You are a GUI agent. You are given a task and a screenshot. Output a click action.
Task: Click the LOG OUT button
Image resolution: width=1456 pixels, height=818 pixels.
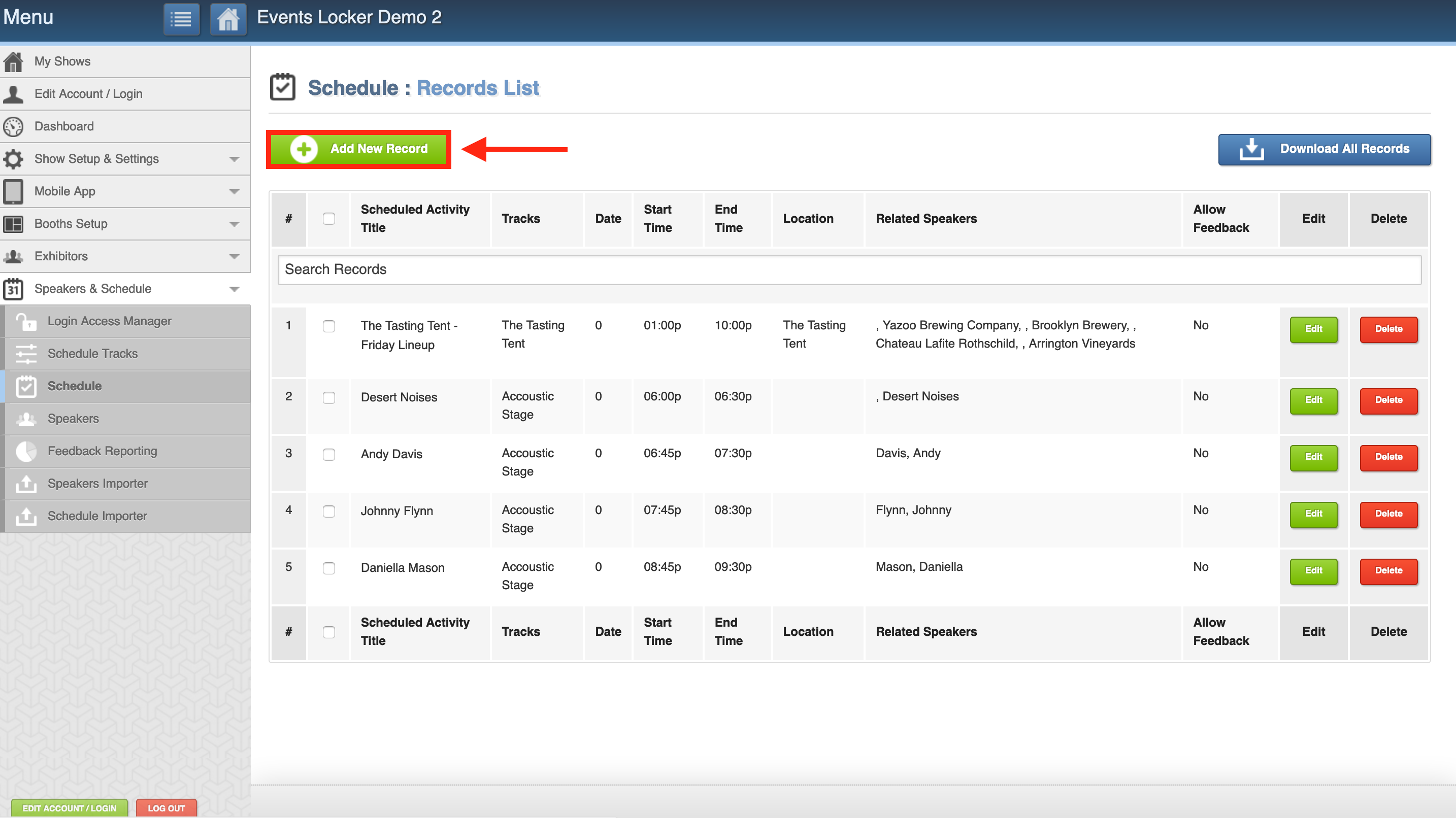tap(166, 808)
